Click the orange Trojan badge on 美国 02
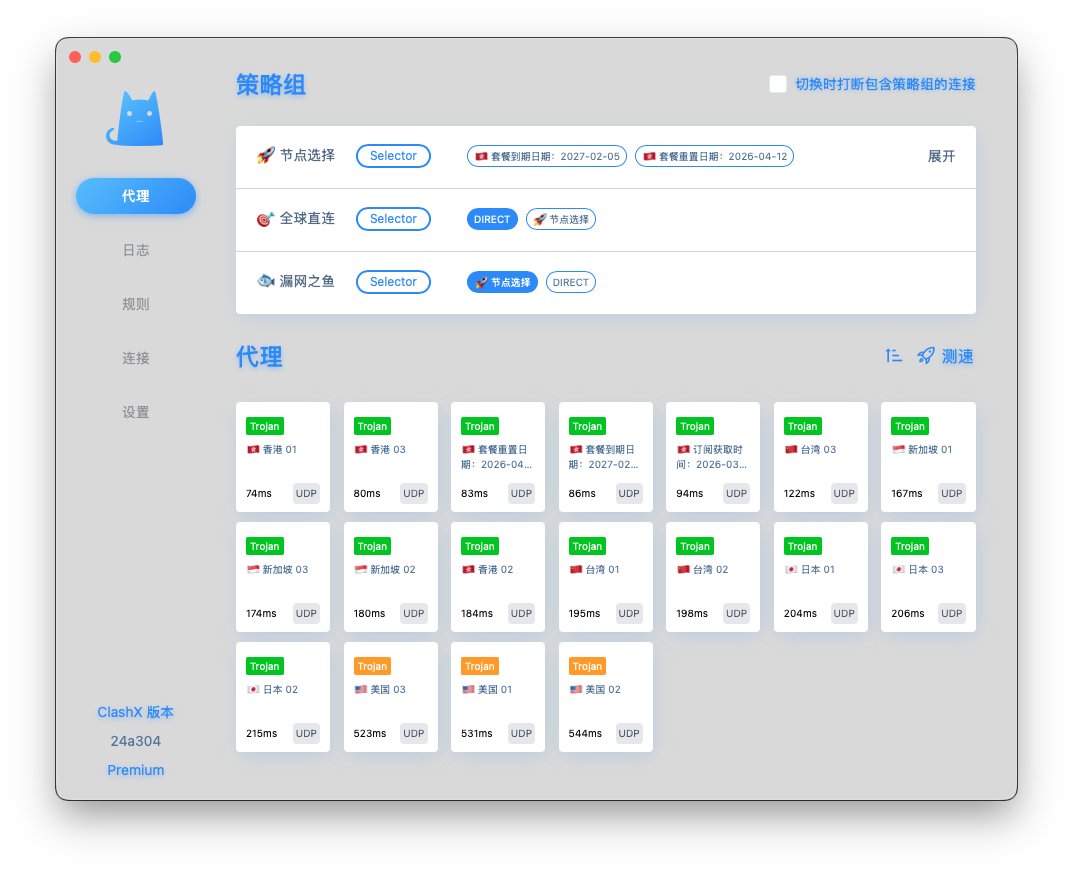This screenshot has width=1073, height=874. point(587,667)
